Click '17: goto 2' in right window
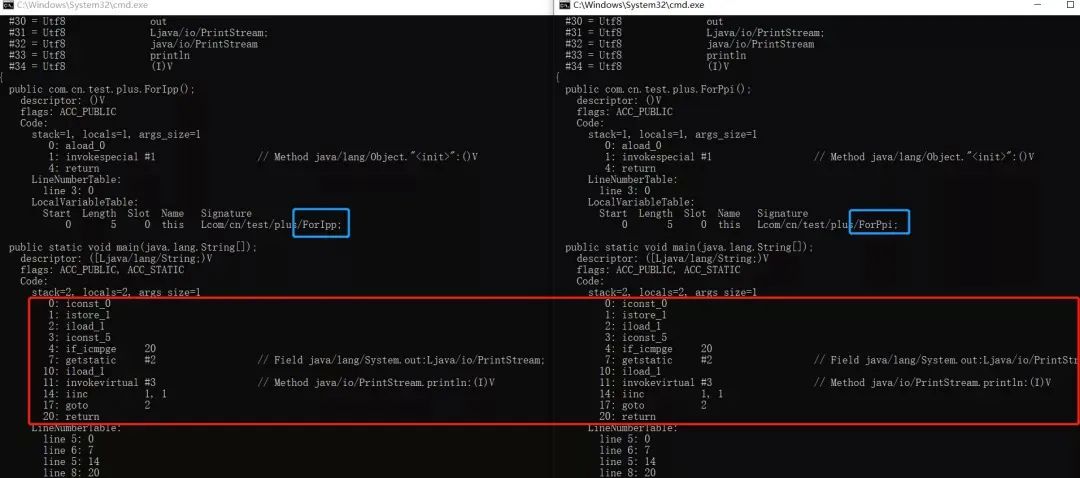1080x478 pixels. 653,406
